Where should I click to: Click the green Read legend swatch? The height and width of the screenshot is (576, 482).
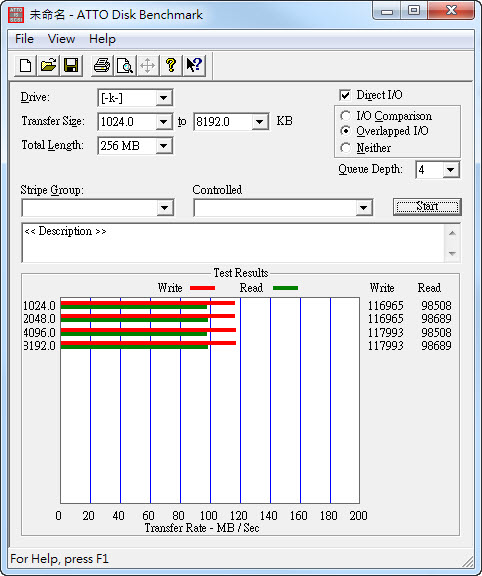click(x=285, y=288)
